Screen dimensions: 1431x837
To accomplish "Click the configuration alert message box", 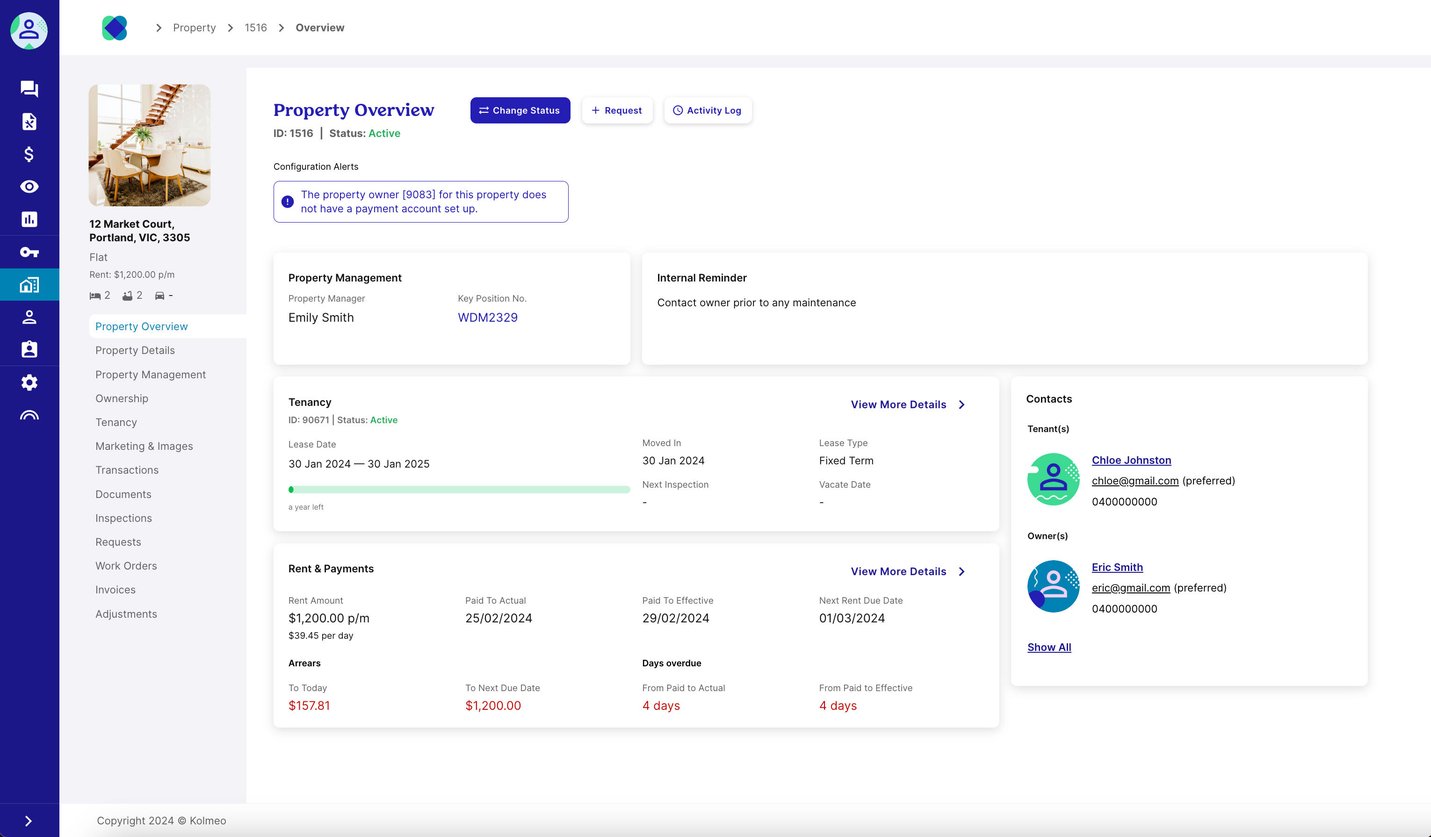I will tap(421, 202).
